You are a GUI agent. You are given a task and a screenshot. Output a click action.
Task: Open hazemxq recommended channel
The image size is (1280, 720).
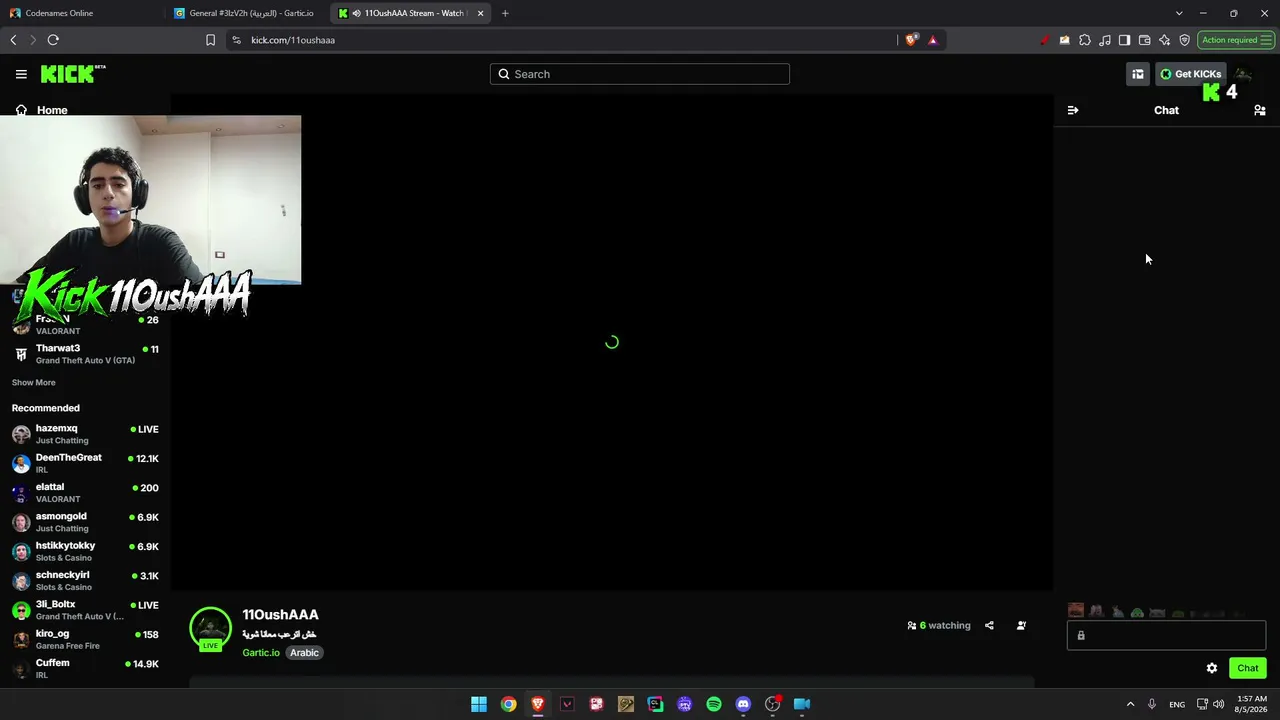coord(85,434)
